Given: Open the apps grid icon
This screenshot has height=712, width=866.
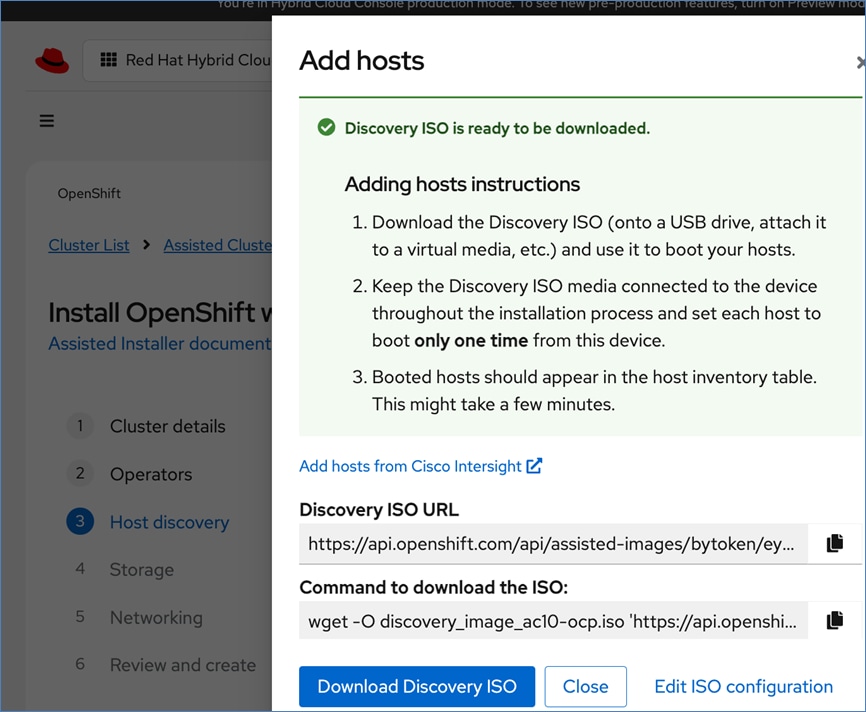Looking at the screenshot, I should pyautogui.click(x=108, y=60).
